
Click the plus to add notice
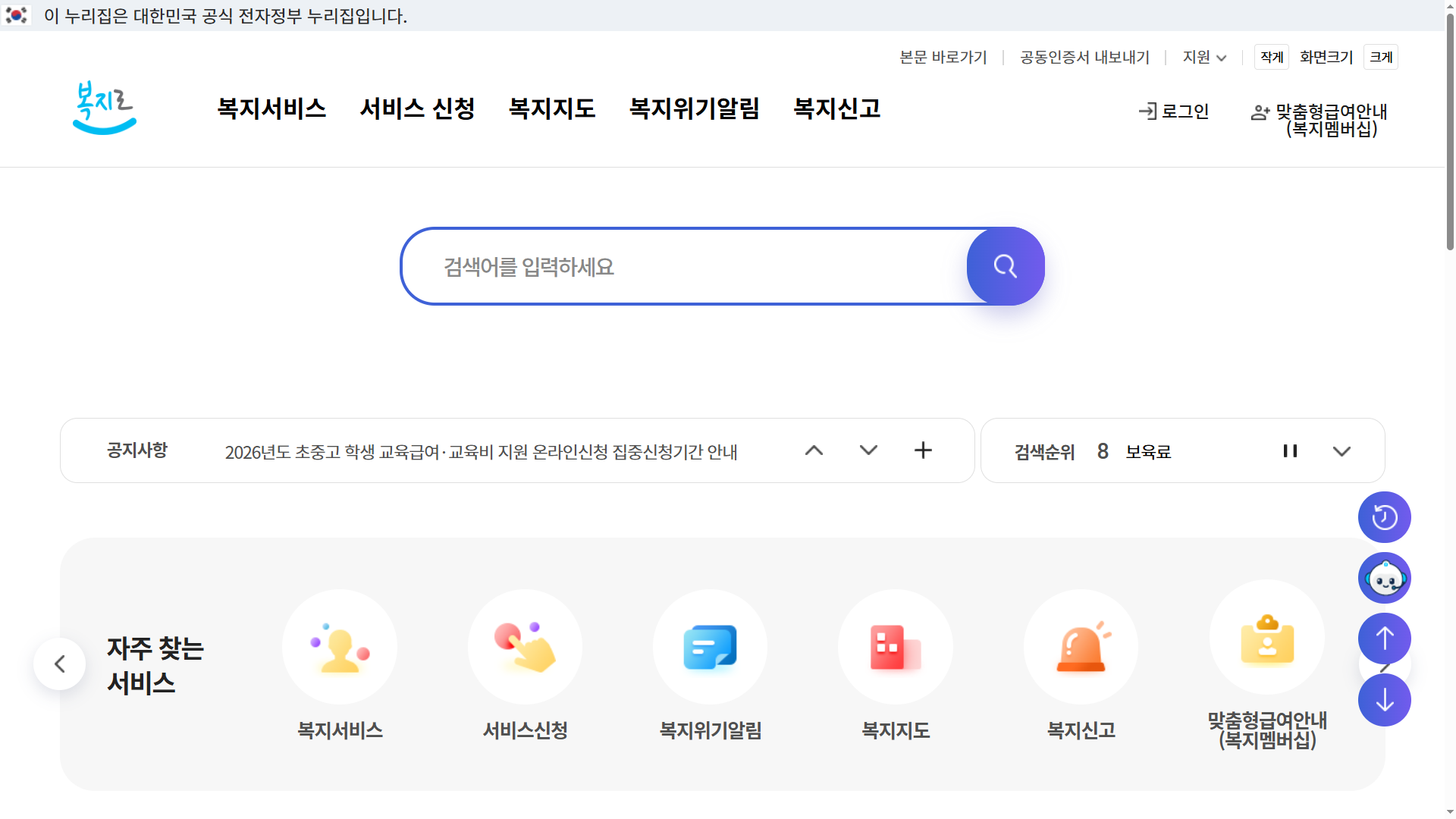click(x=922, y=450)
